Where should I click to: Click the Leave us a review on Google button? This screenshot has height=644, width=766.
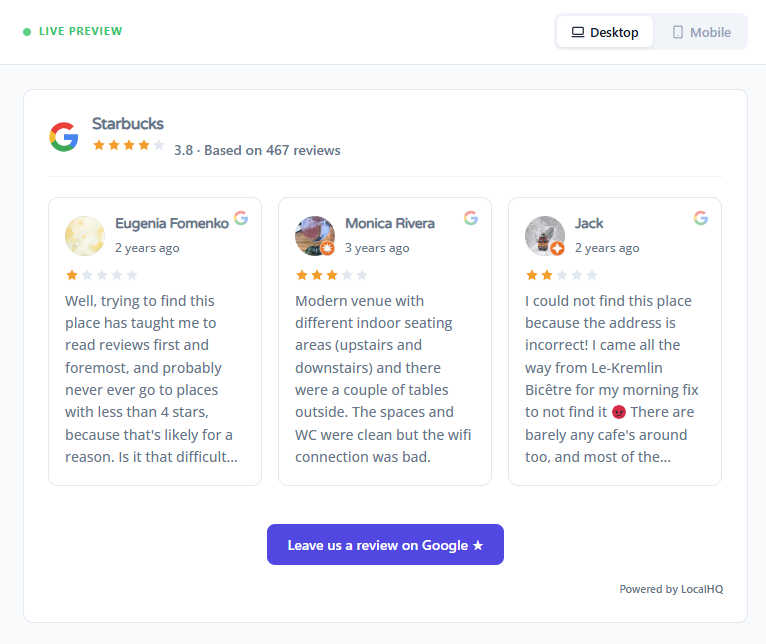(385, 545)
